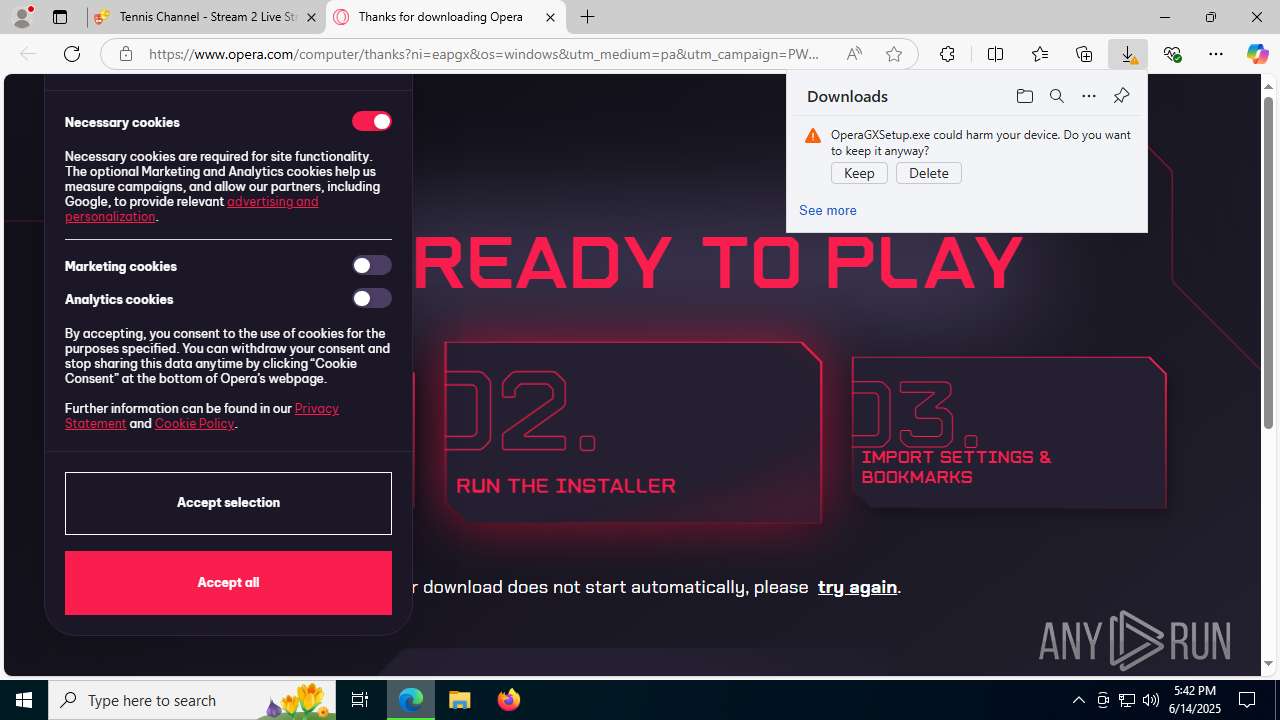Click the address bar URL field

coord(485,54)
